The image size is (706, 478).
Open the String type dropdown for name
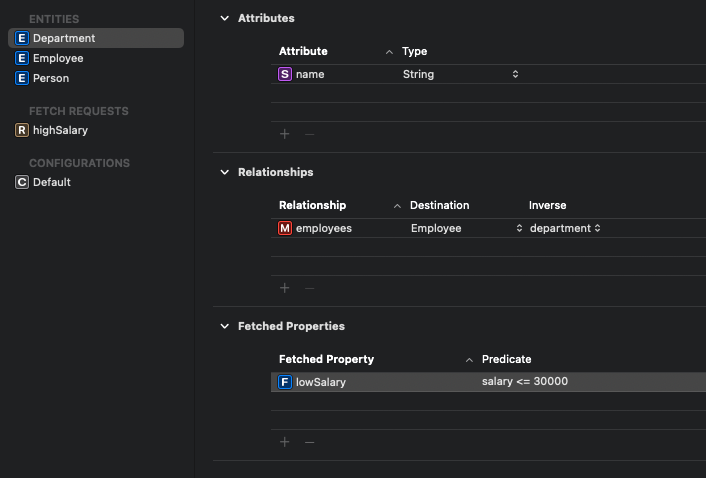515,74
